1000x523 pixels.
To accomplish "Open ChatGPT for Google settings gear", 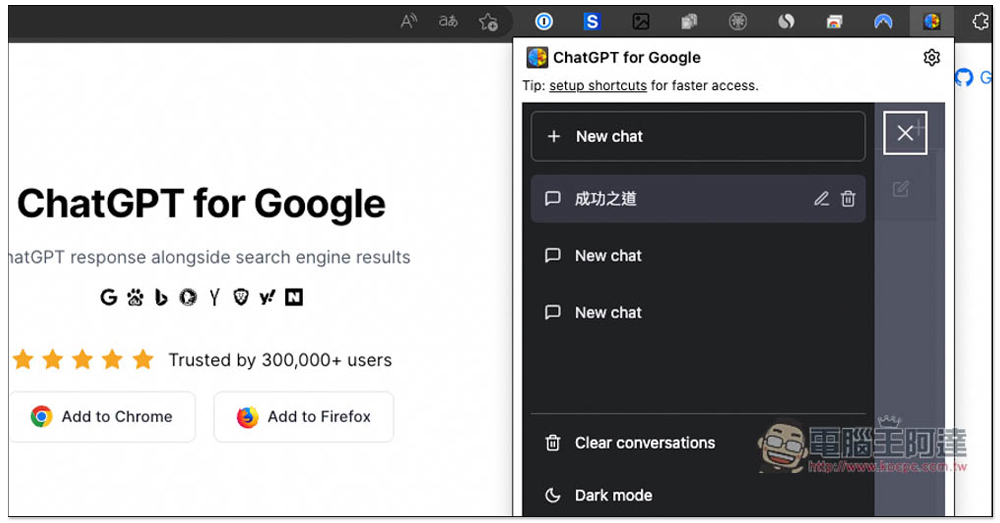I will click(x=931, y=57).
